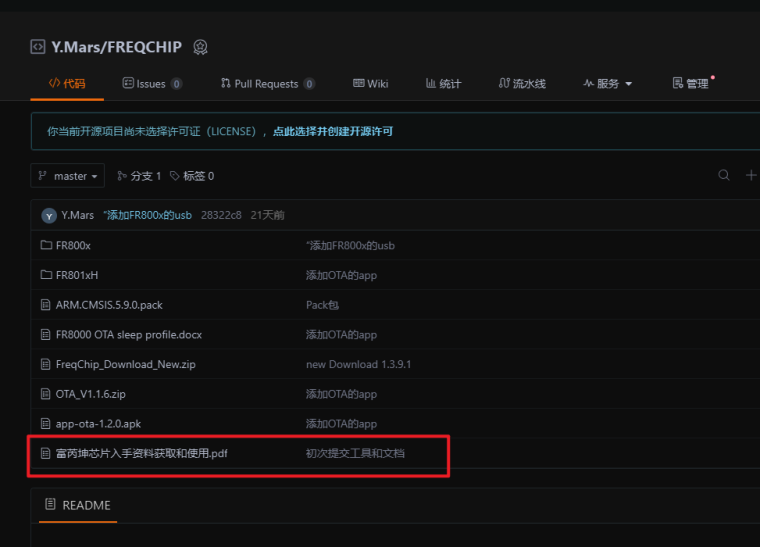Click the file icon for ARM.CMSIS.5.9.0.pack
This screenshot has width=760, height=547.
(x=46, y=305)
